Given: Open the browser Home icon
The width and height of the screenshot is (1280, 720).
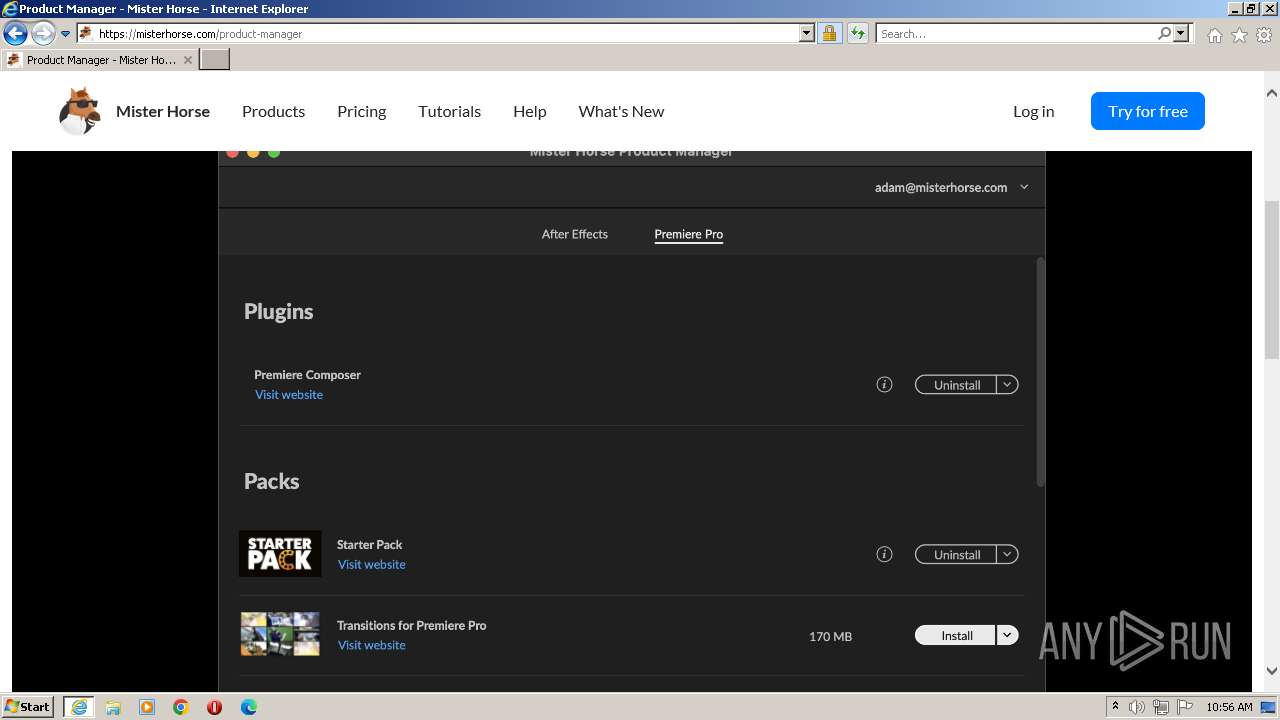Looking at the screenshot, I should tap(1214, 34).
